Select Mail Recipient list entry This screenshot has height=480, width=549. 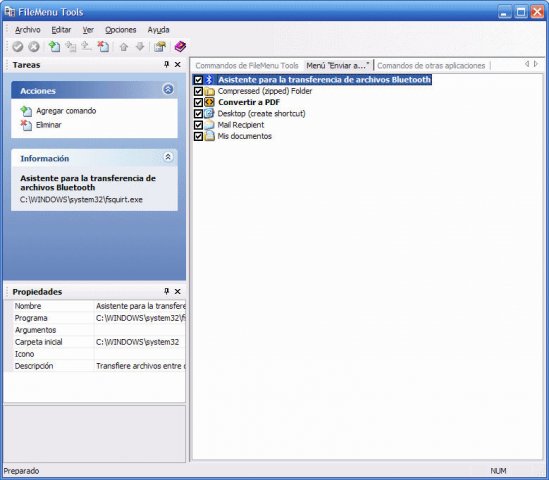pos(241,125)
